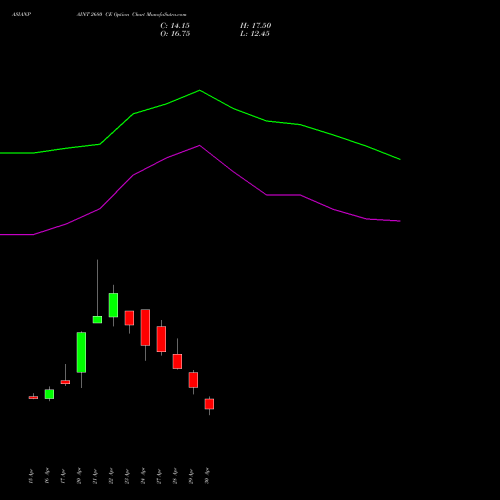Select the 20 Apr date label
The width and height of the screenshot is (500, 500).
click(79, 476)
